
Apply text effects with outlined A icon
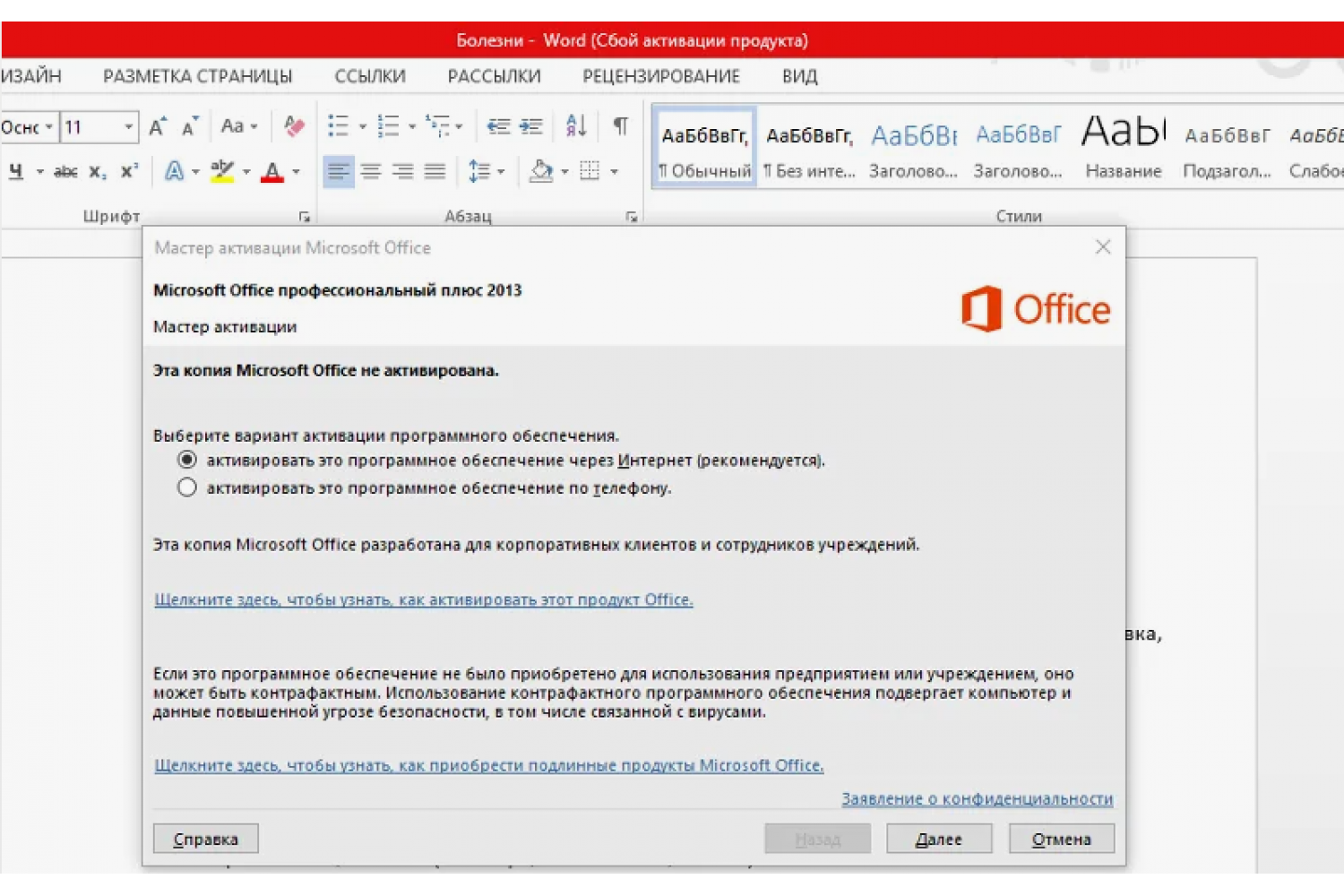tap(175, 170)
